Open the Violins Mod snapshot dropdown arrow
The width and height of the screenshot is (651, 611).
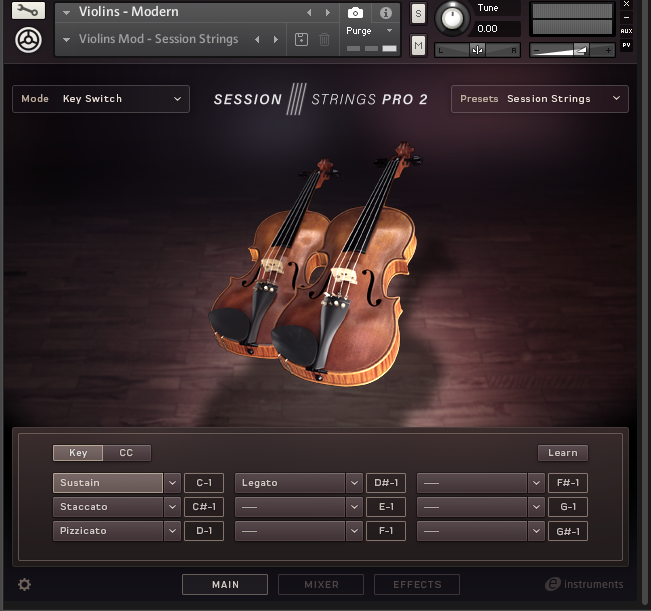point(66,40)
